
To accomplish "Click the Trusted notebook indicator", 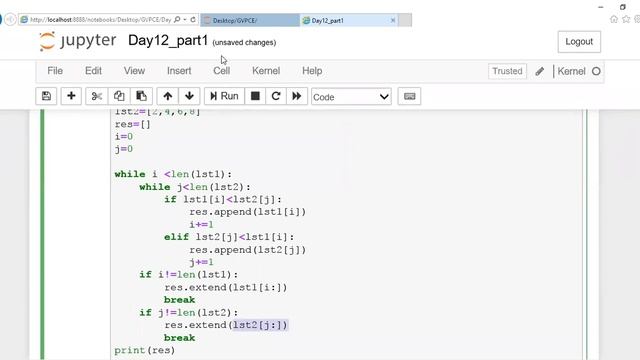I will click(x=507, y=71).
